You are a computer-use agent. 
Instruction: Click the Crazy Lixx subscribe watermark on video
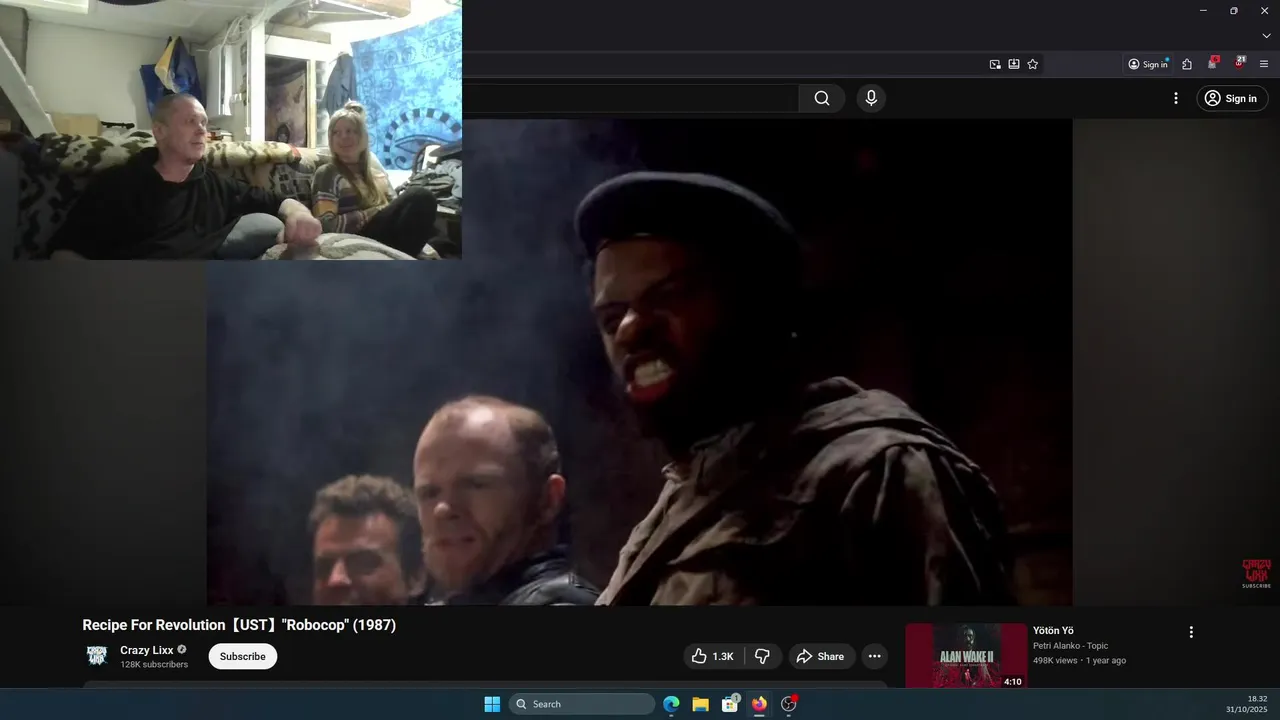tap(1256, 574)
